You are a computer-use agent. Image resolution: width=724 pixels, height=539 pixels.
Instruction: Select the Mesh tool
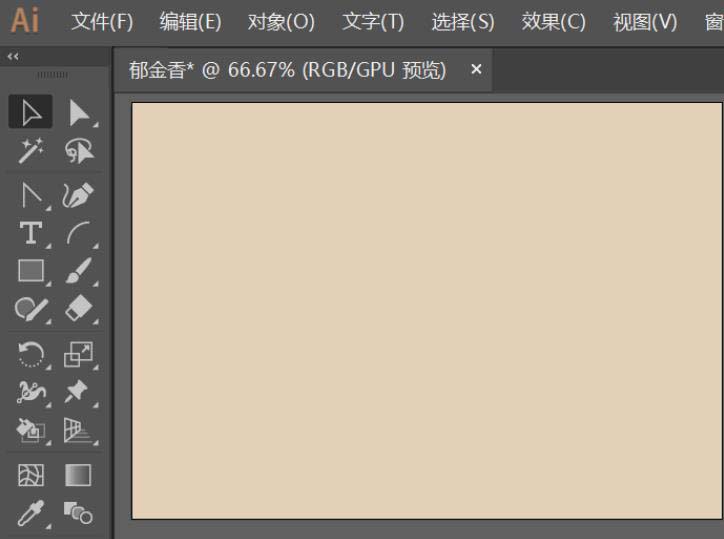(31, 475)
